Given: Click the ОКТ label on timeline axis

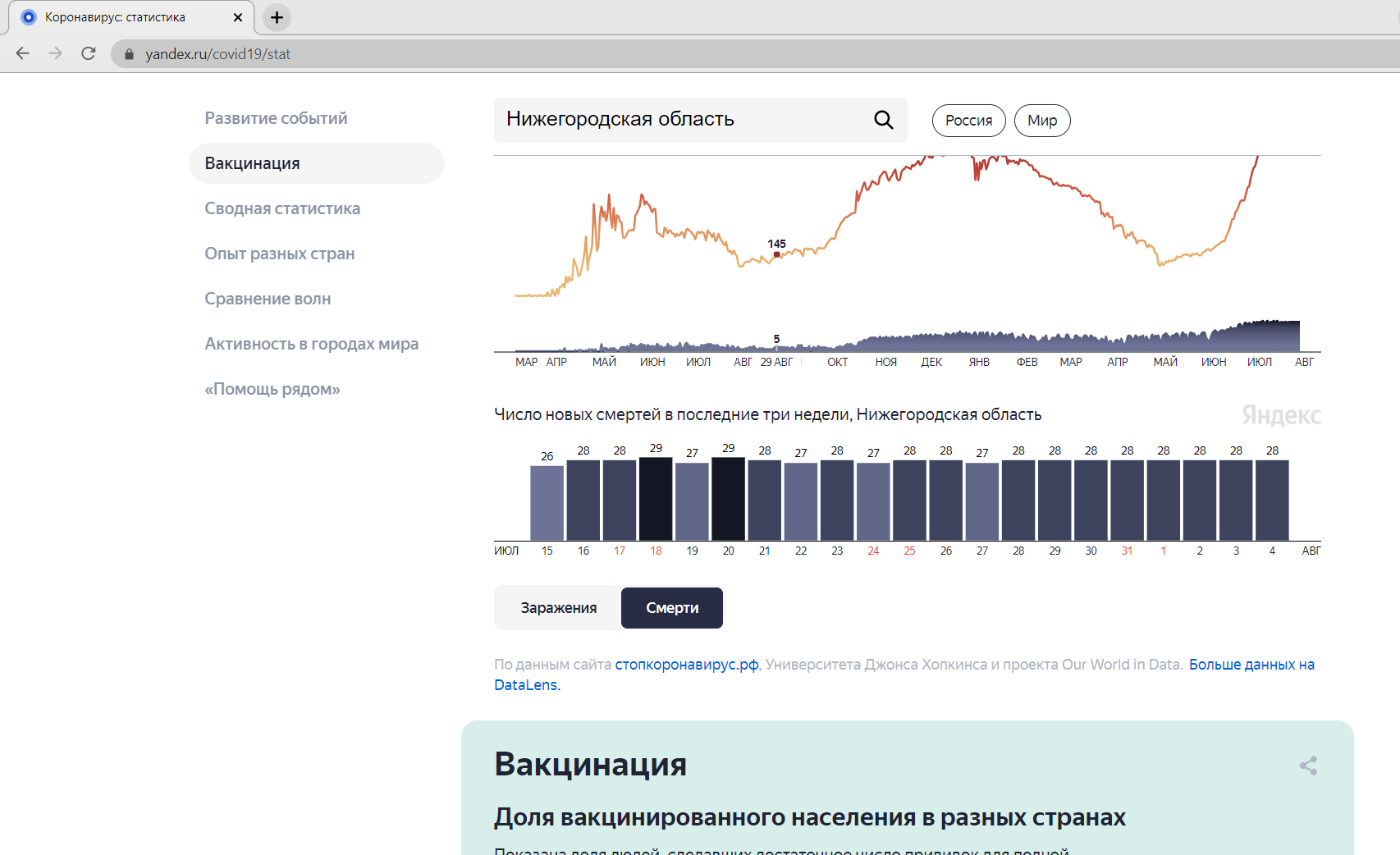Looking at the screenshot, I should pos(838,362).
